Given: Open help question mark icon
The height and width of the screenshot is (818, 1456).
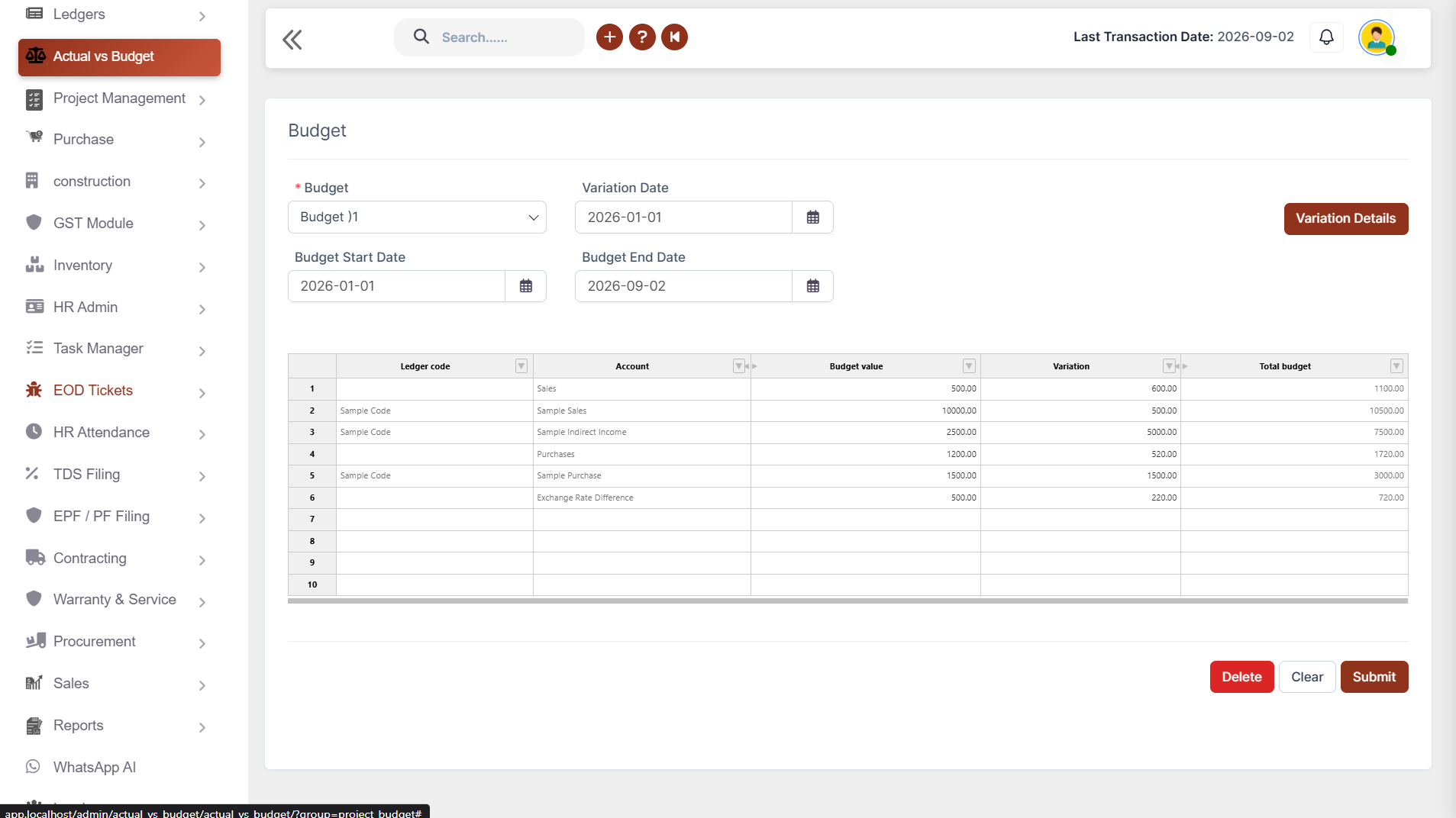Looking at the screenshot, I should pyautogui.click(x=642, y=37).
